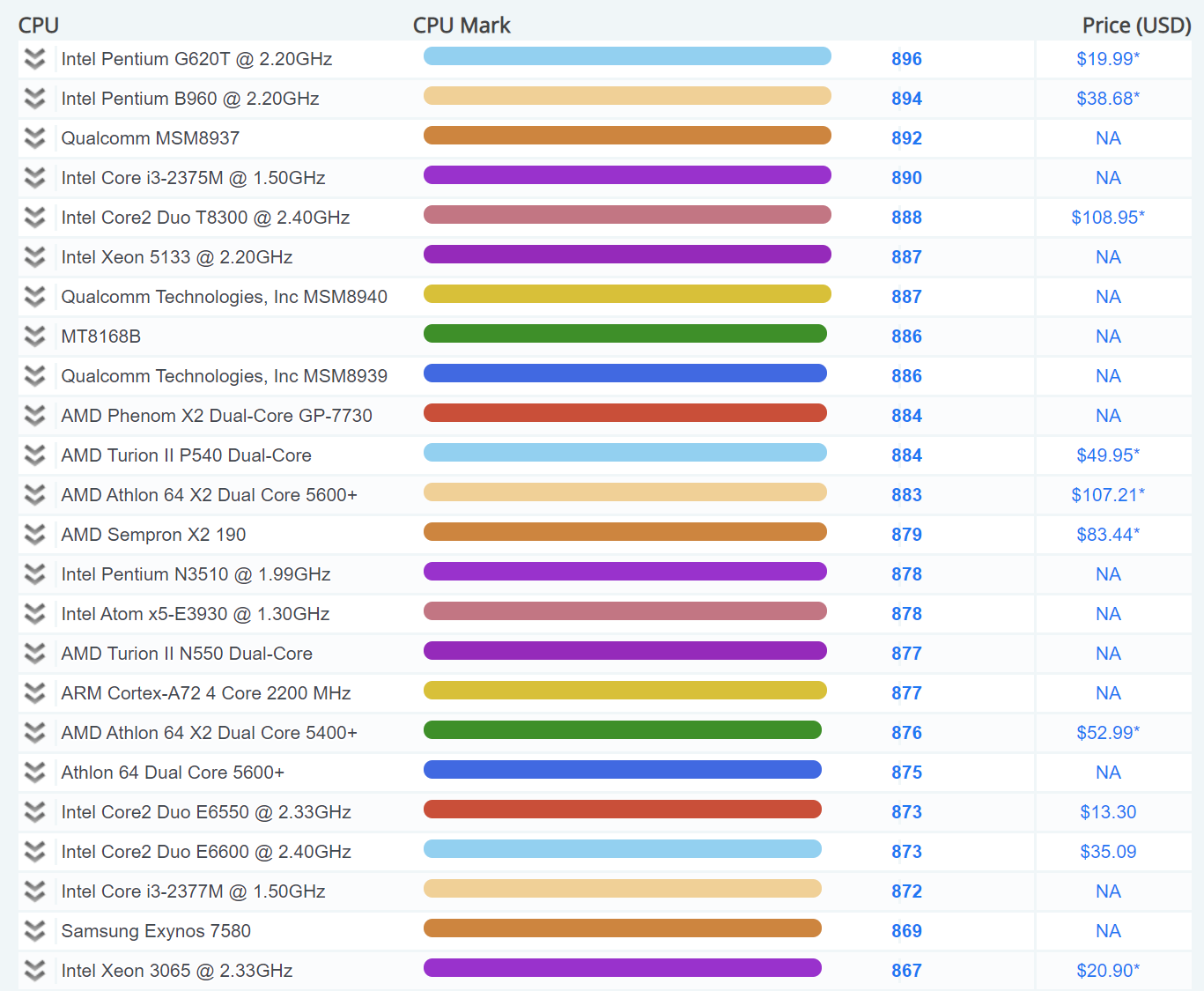Screen dimensions: 1204x991
Task: Click the chevron icon beside Samsung Exynos 7580
Action: coord(34,931)
